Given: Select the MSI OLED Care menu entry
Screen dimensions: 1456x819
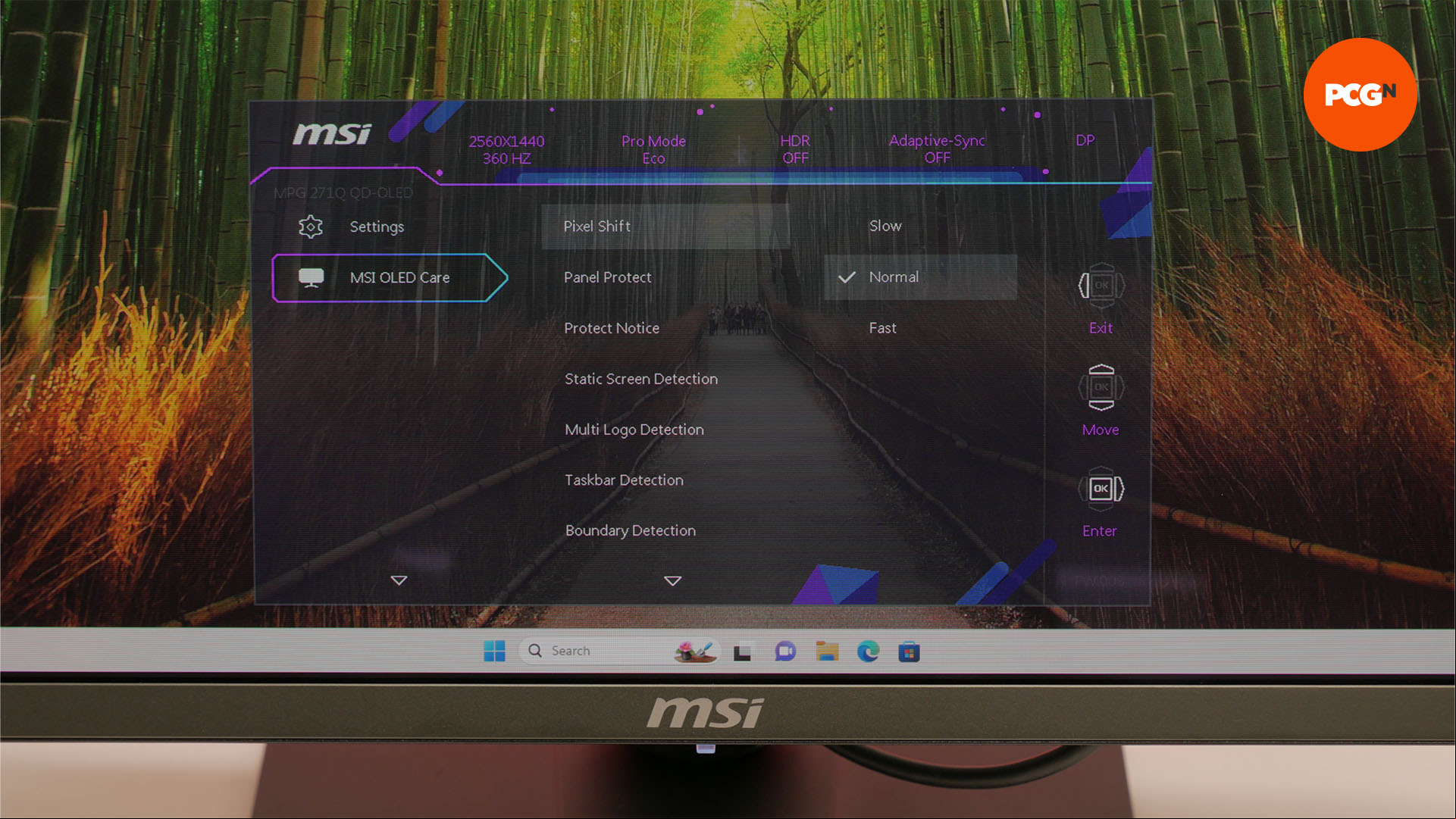Looking at the screenshot, I should tap(390, 278).
